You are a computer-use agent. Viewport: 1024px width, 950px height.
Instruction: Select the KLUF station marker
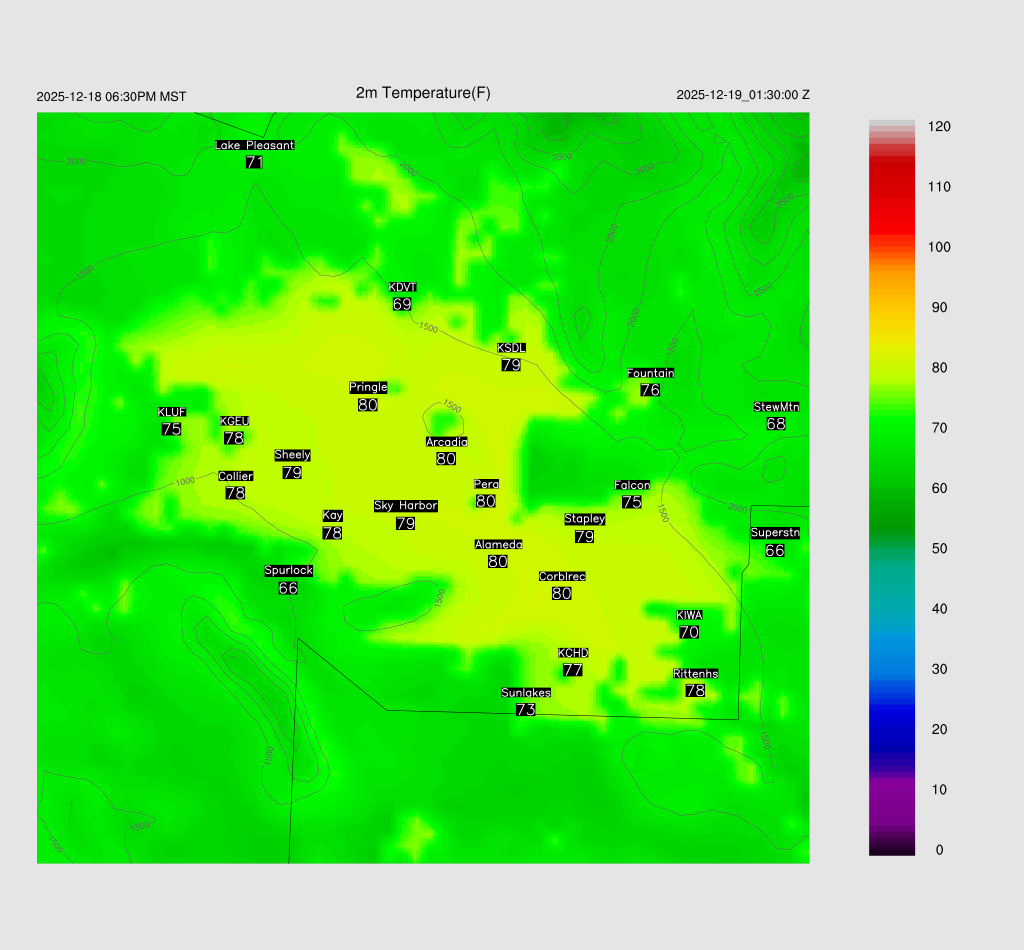click(x=171, y=421)
